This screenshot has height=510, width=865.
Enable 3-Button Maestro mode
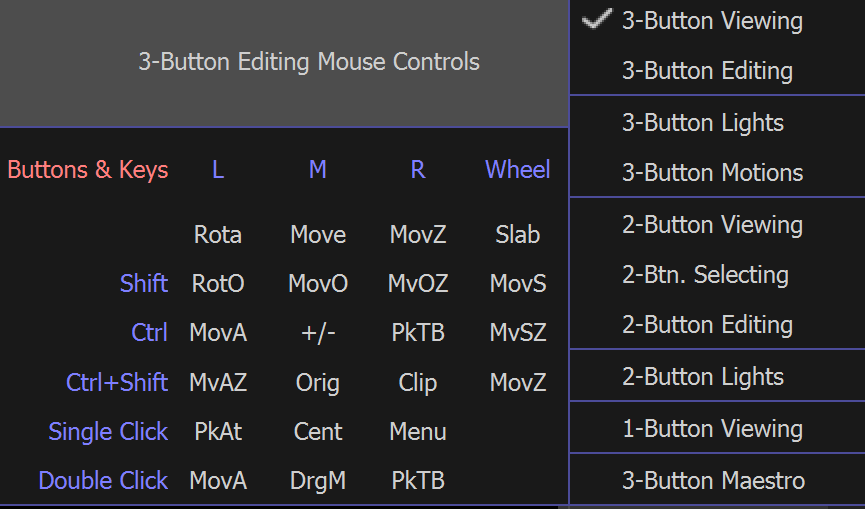(x=713, y=481)
